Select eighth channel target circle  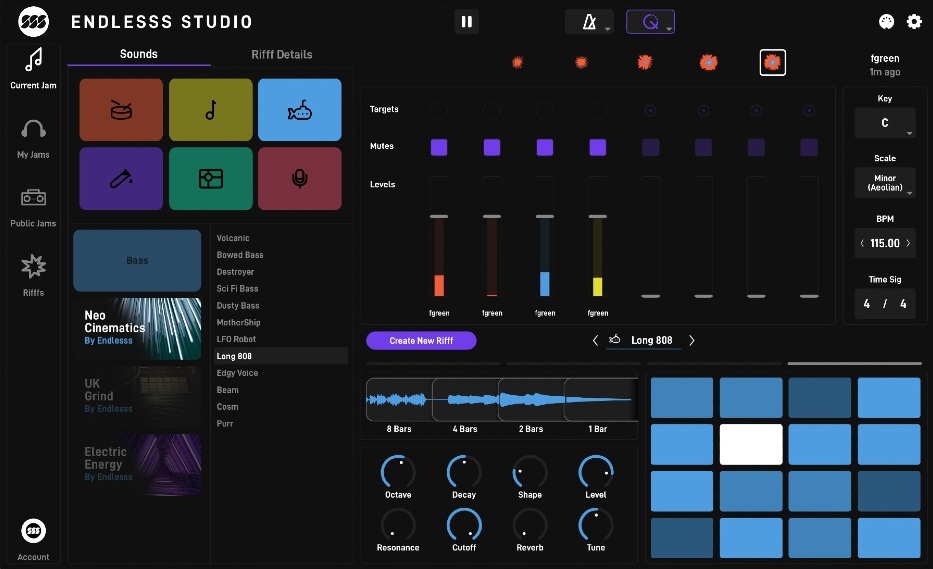point(809,110)
